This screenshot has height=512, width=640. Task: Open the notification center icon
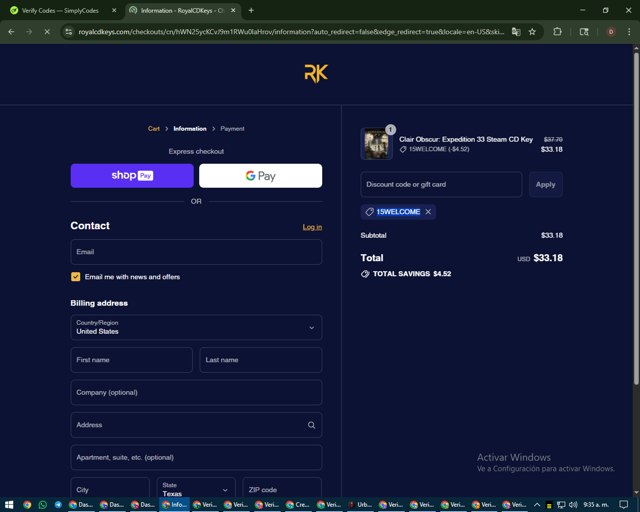624,505
